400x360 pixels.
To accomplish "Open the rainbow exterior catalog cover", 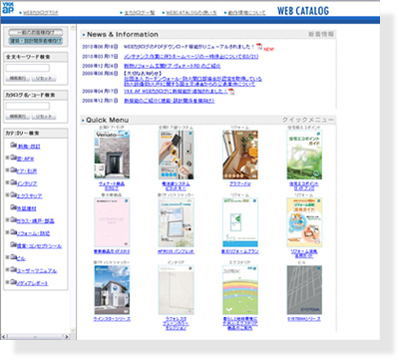I will point(240,290).
